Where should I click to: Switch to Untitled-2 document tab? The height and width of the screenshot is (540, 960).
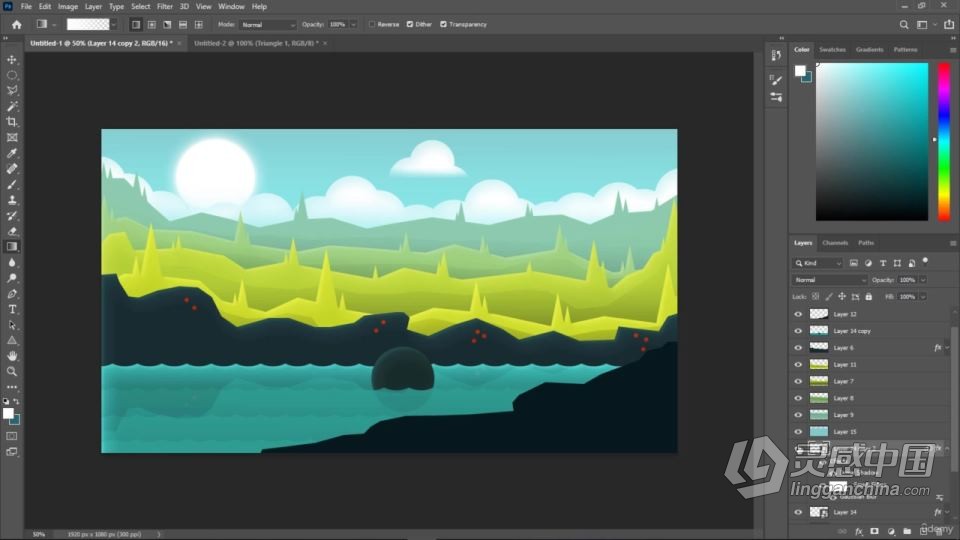click(x=256, y=43)
